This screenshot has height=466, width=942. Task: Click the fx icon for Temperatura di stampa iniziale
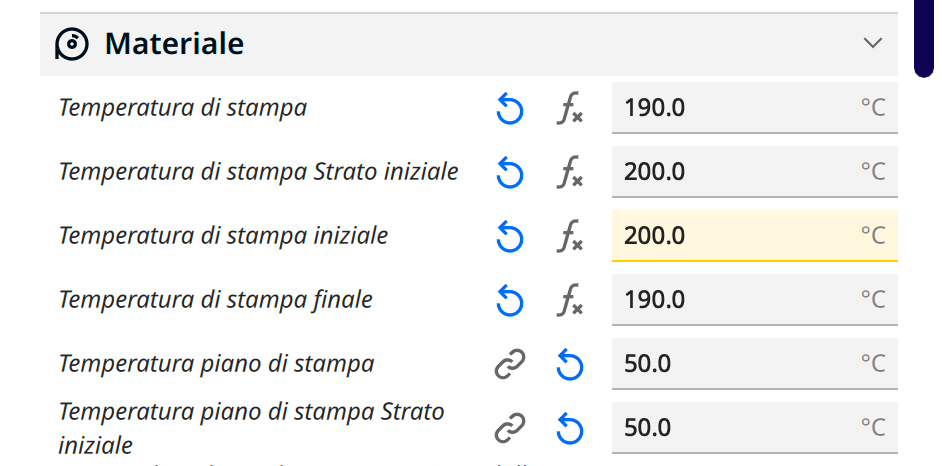click(570, 236)
